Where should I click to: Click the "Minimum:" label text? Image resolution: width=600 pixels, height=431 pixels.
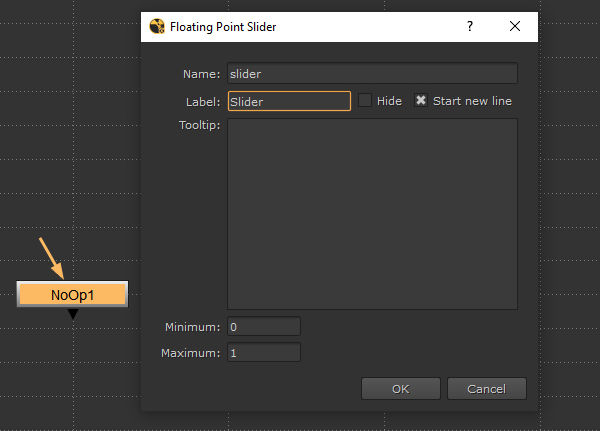coord(193,327)
